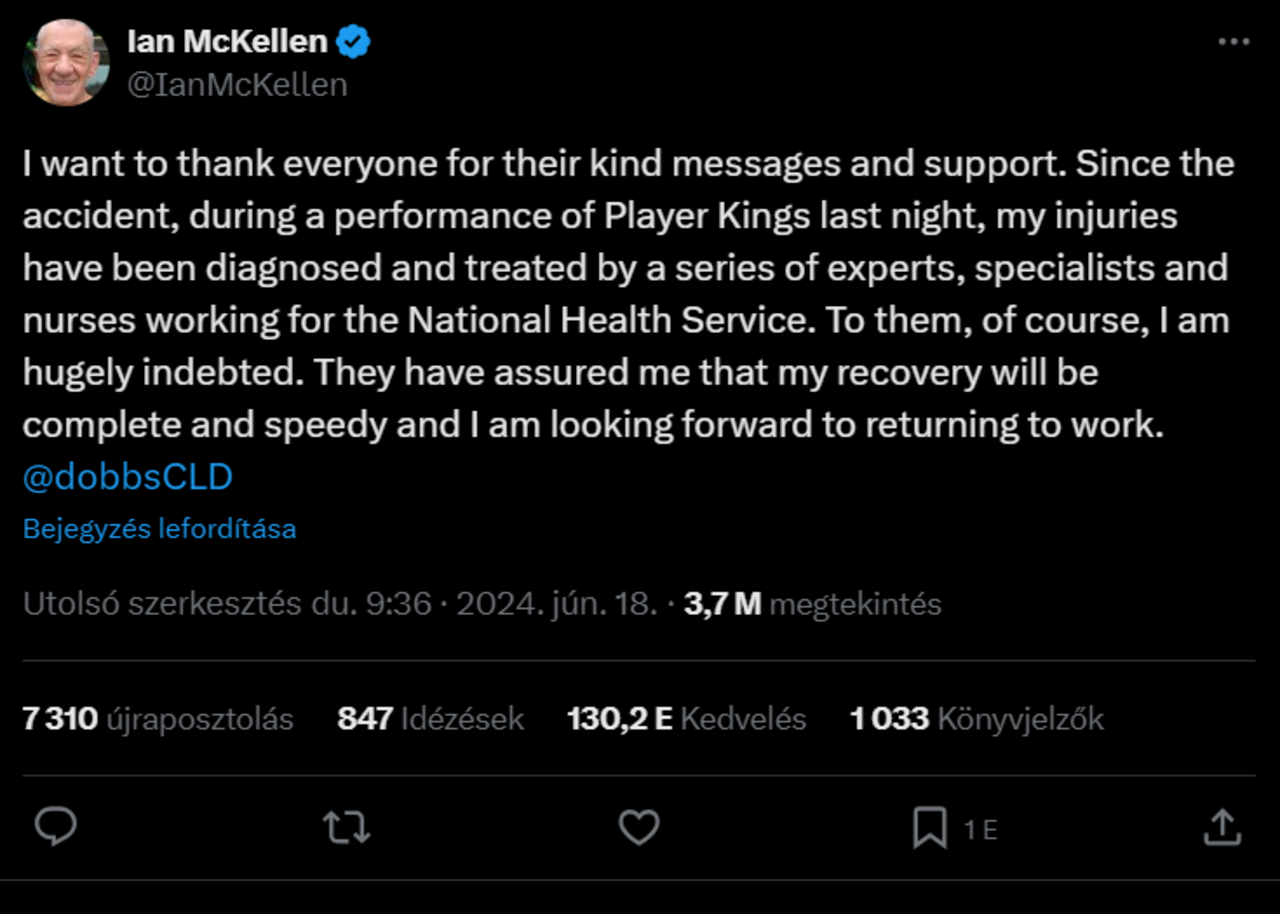
Task: Open the @dobbsCLD mention link
Action: point(128,477)
